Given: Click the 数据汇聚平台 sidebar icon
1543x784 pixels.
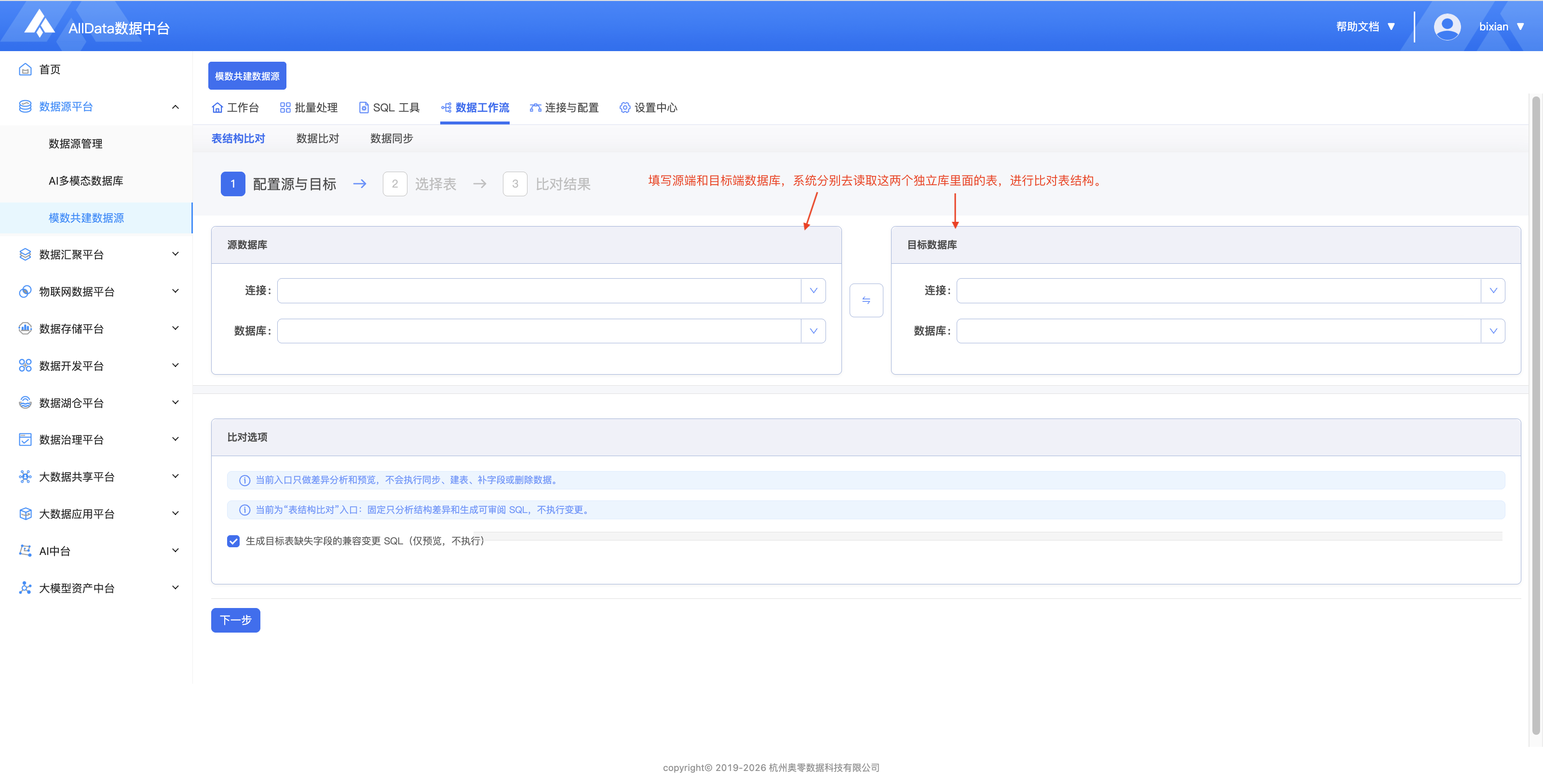Looking at the screenshot, I should tap(25, 255).
